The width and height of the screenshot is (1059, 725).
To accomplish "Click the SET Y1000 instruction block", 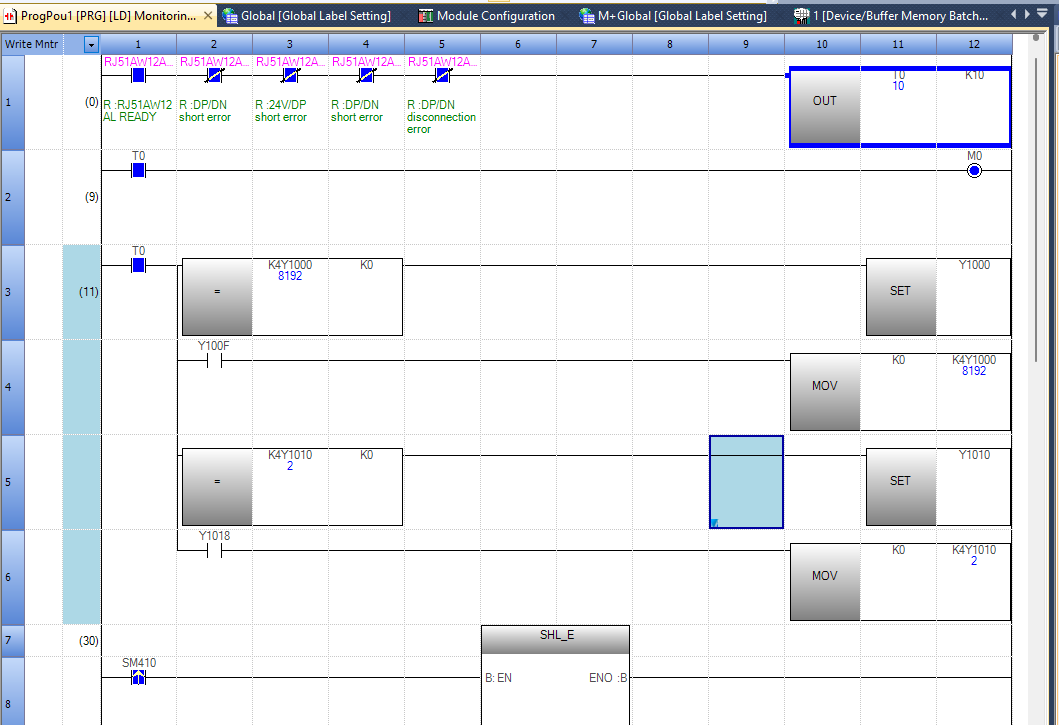I will tap(900, 291).
